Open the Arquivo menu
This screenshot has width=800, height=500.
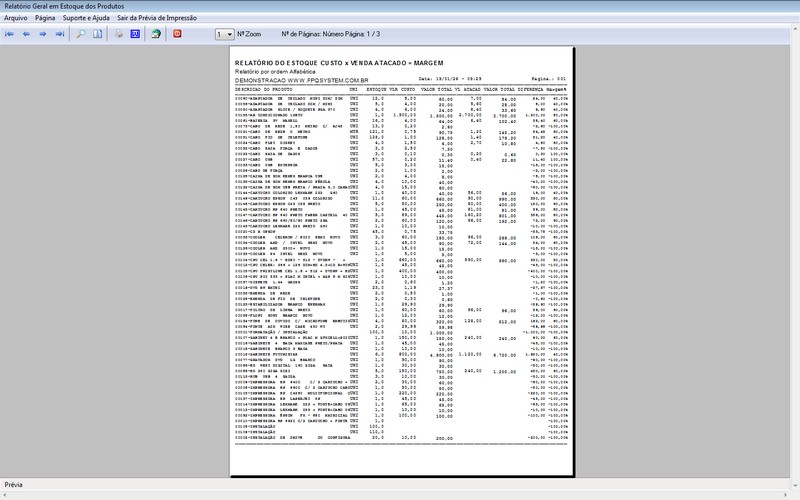click(16, 18)
